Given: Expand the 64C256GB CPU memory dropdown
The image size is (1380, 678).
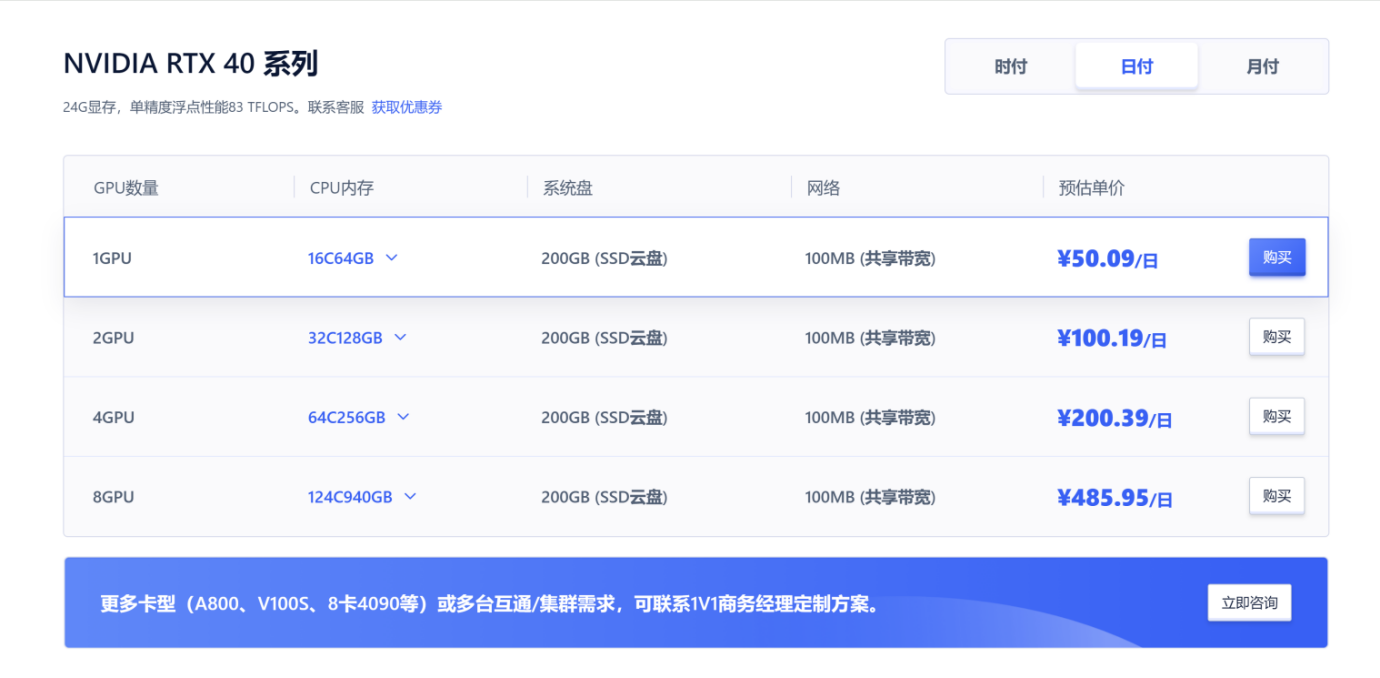Looking at the screenshot, I should (x=359, y=417).
